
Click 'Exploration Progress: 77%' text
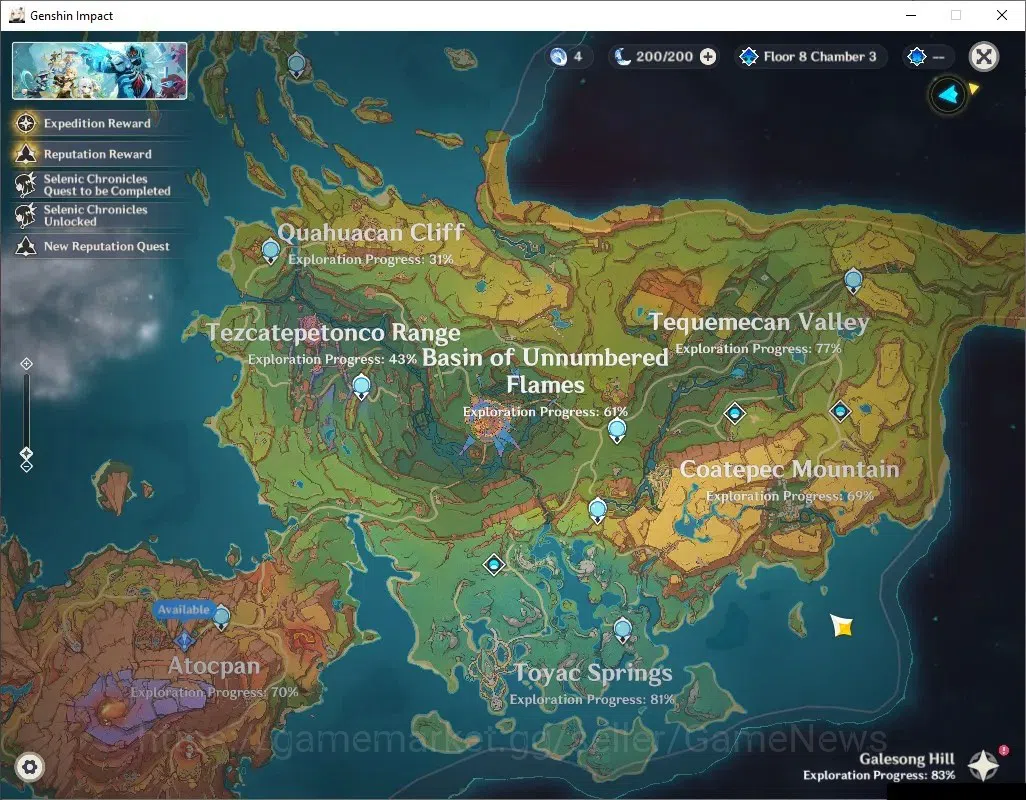coord(758,349)
